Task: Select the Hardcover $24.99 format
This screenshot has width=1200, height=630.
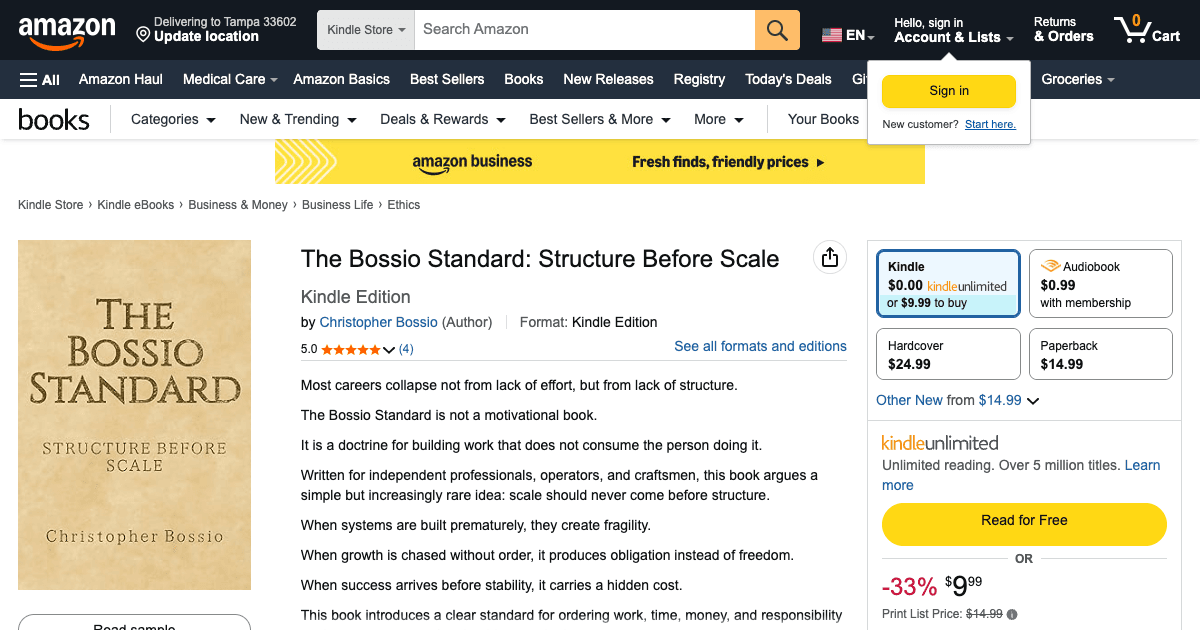Action: 947,353
